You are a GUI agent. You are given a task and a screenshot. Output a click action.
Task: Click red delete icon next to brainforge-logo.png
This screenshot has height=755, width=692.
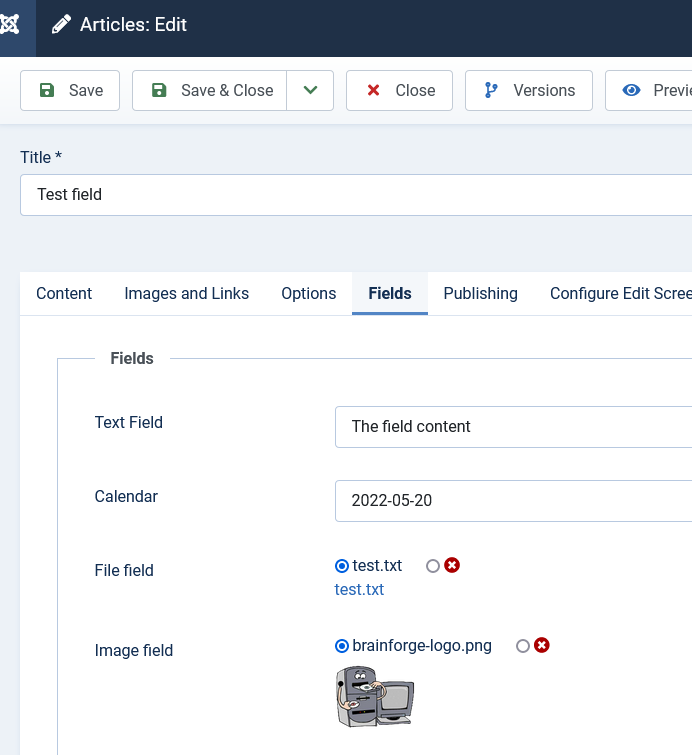coord(542,646)
